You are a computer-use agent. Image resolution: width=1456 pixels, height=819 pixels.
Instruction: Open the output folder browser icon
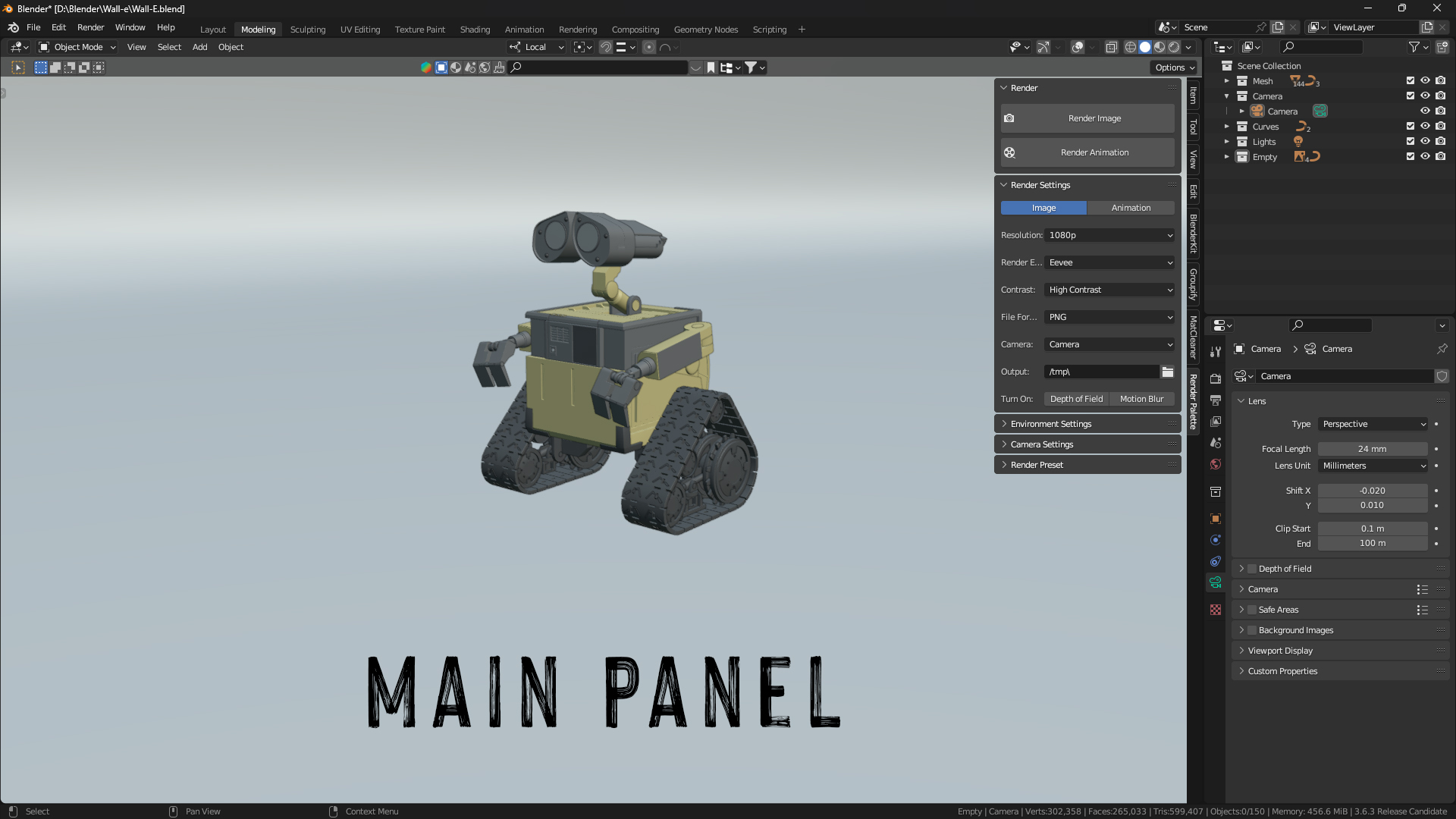(1168, 372)
